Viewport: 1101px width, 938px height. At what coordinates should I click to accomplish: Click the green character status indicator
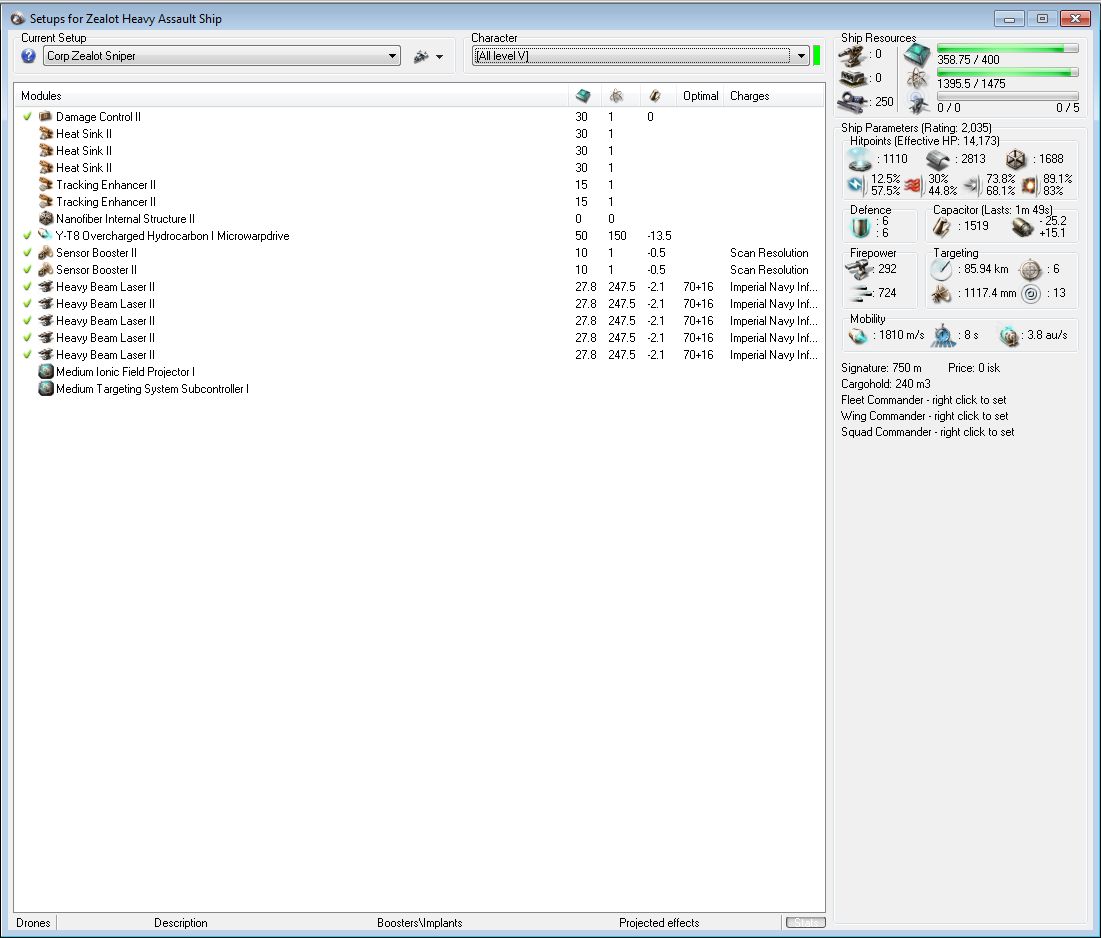pyautogui.click(x=817, y=56)
